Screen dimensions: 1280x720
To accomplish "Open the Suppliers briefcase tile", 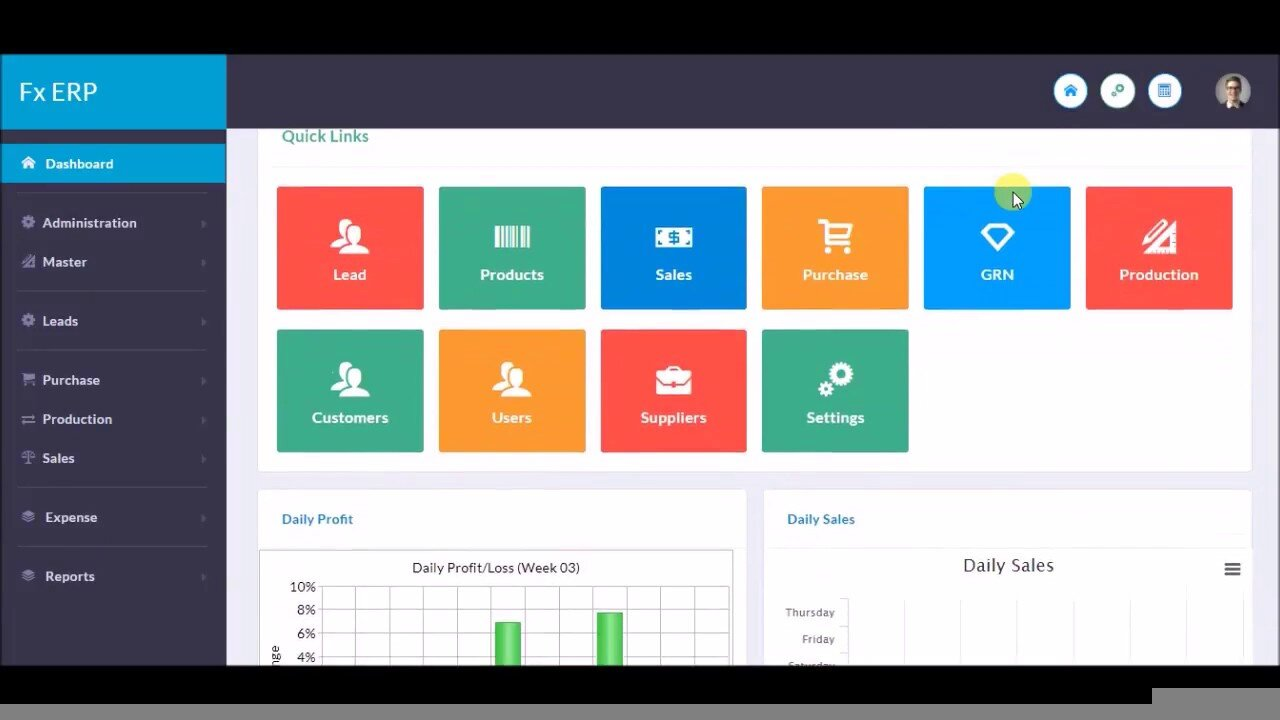I will [x=673, y=390].
